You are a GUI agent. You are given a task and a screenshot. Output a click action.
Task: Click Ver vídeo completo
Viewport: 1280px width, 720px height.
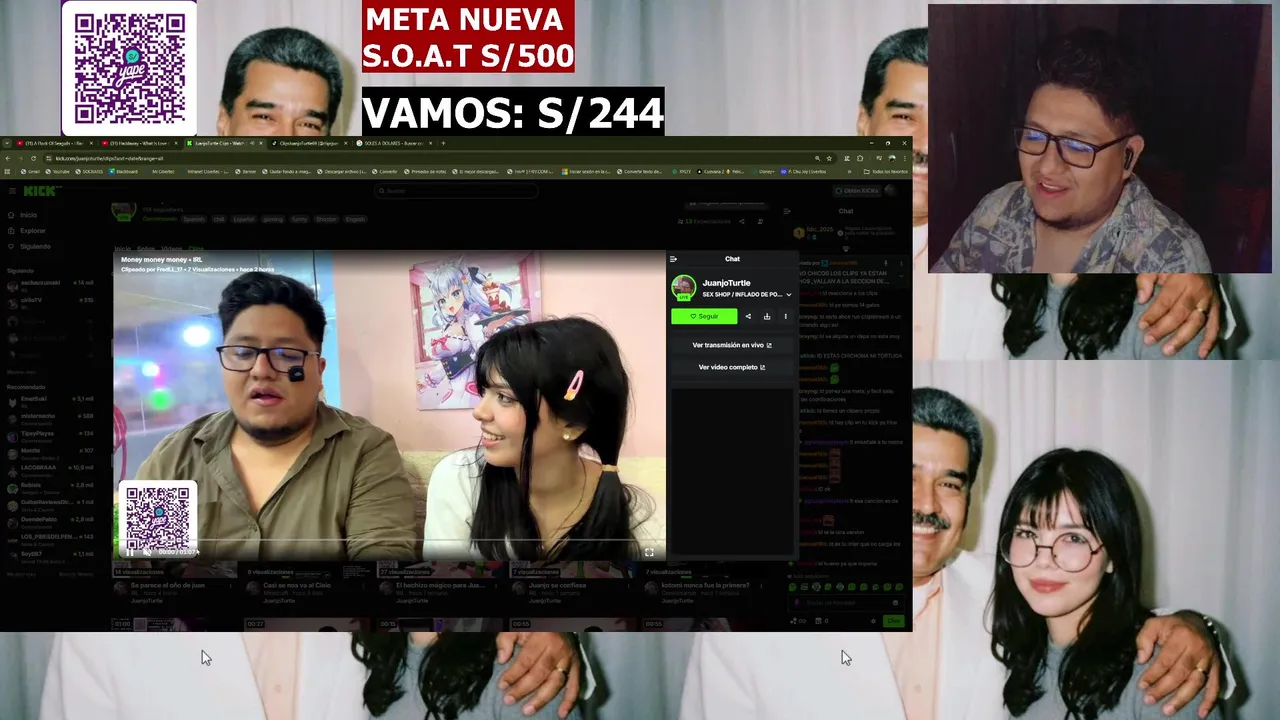point(732,367)
